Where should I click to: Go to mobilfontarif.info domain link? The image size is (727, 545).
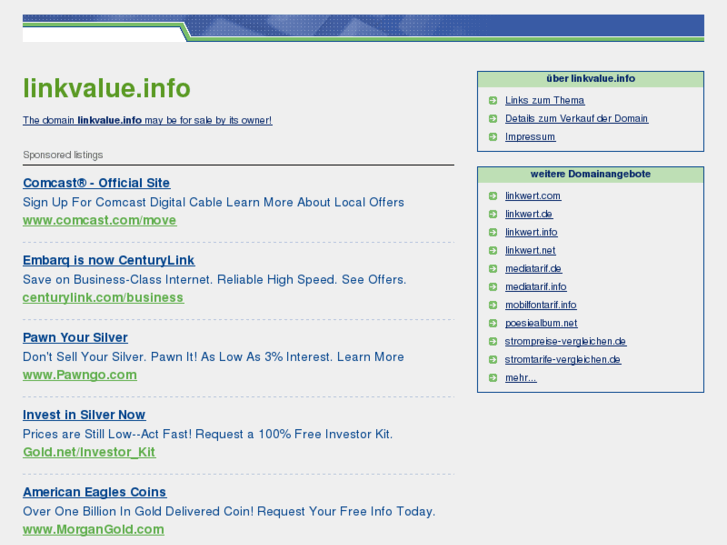point(541,305)
